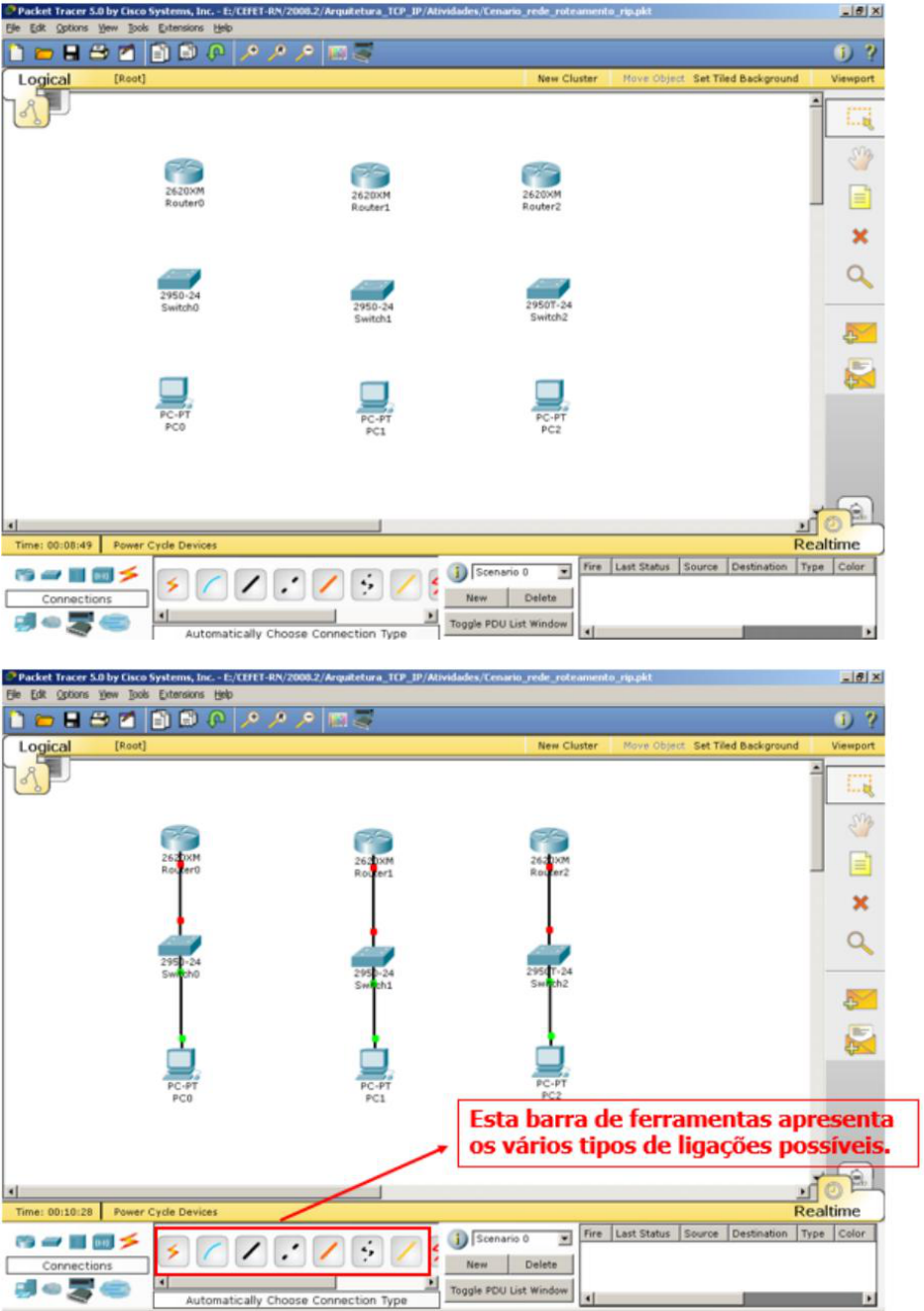Open the Extensions menu in the lower window
This screenshot has height=1311, width=924.
(x=181, y=694)
